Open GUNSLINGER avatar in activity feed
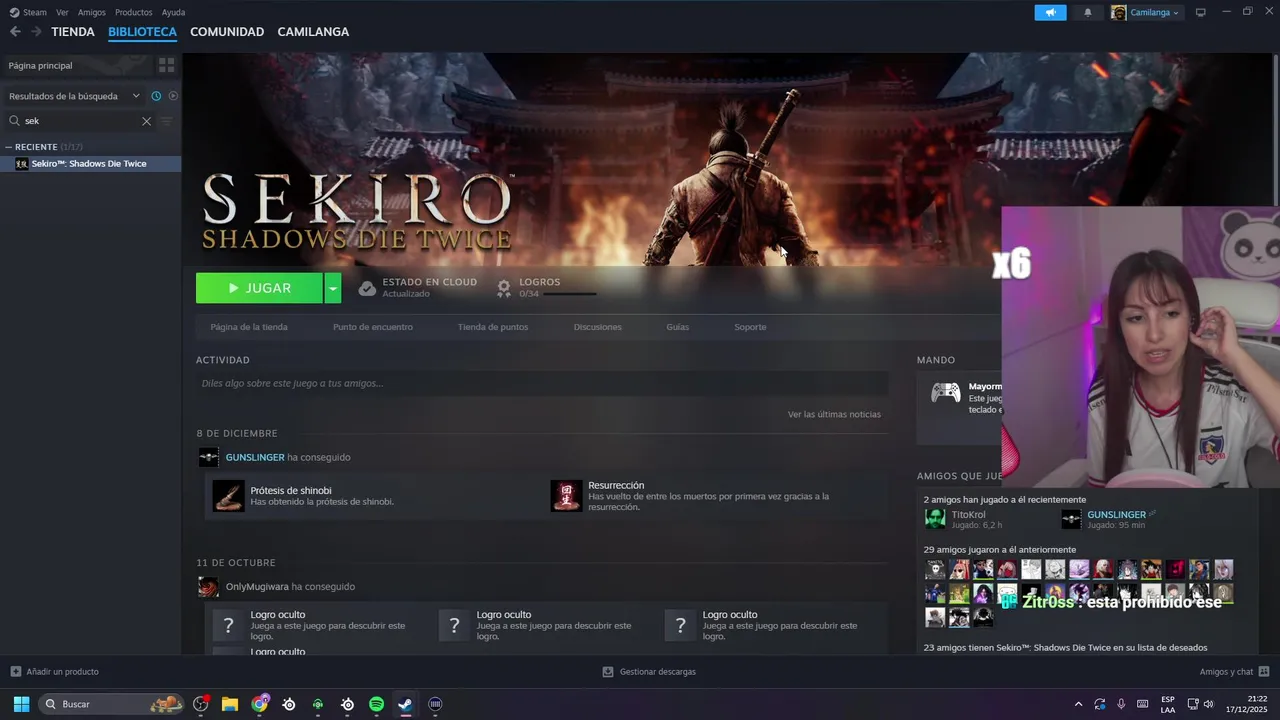Viewport: 1280px width, 720px height. point(208,457)
